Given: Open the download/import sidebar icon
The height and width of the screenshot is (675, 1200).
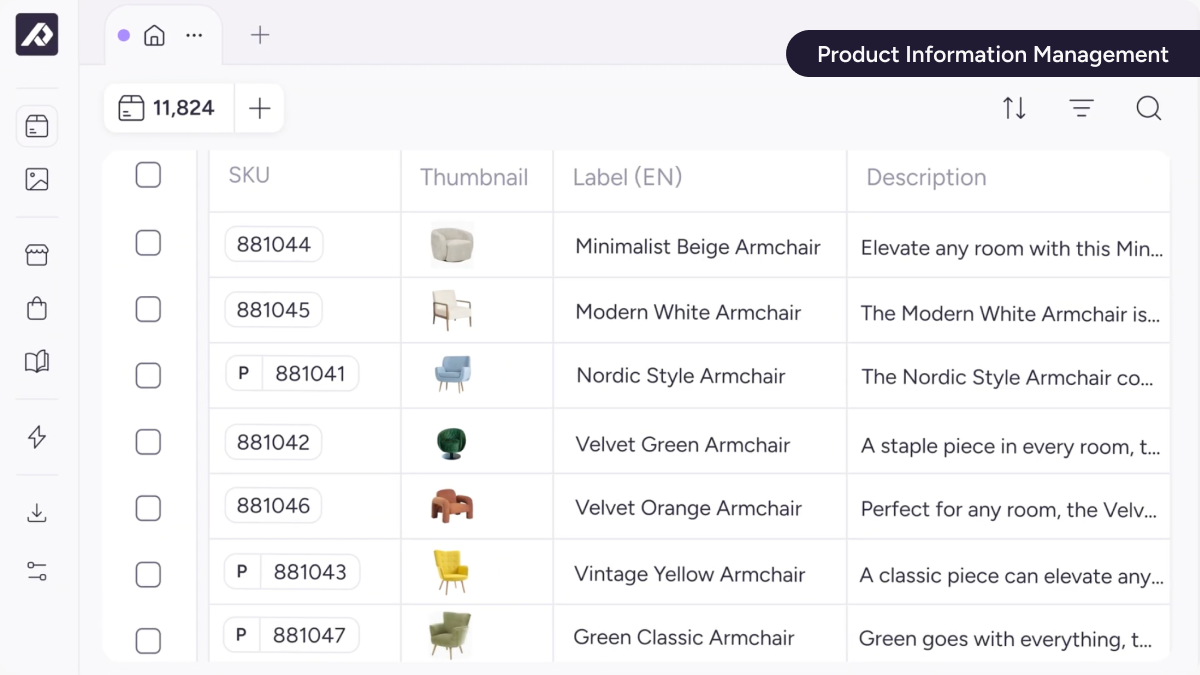Looking at the screenshot, I should tap(37, 513).
